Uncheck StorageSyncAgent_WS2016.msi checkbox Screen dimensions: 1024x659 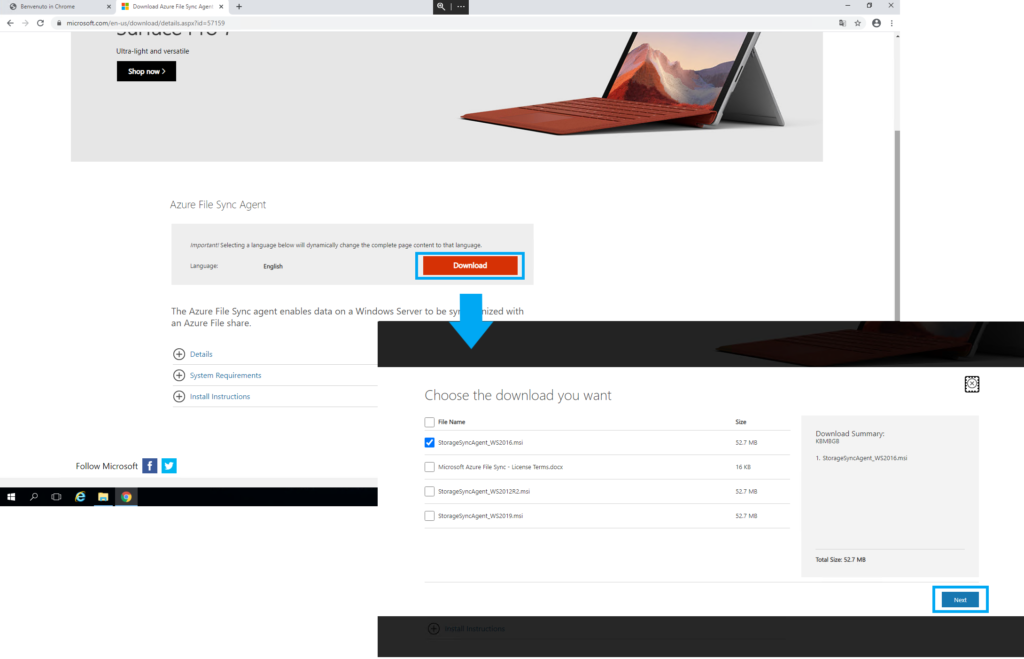click(x=429, y=442)
